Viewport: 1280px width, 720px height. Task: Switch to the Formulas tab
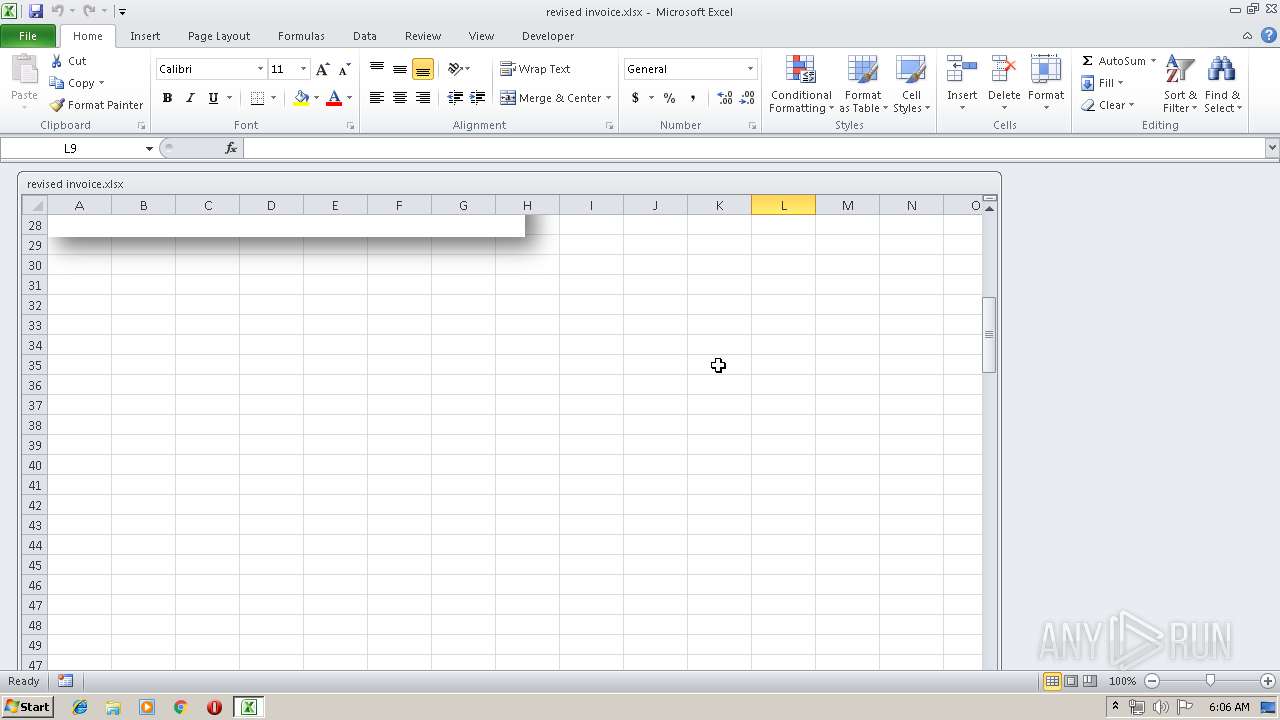click(301, 36)
